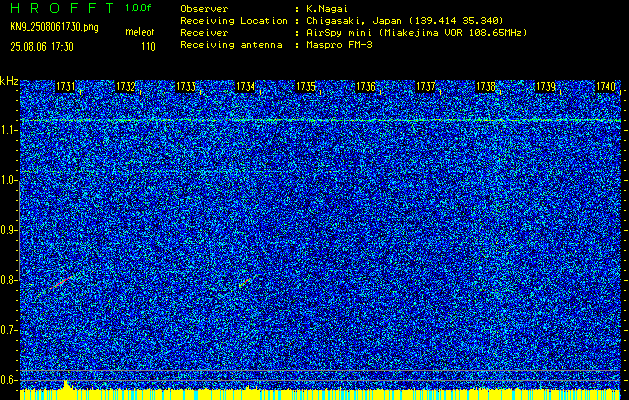
Task: Click the Receiving Location field label
Action: pos(234,20)
